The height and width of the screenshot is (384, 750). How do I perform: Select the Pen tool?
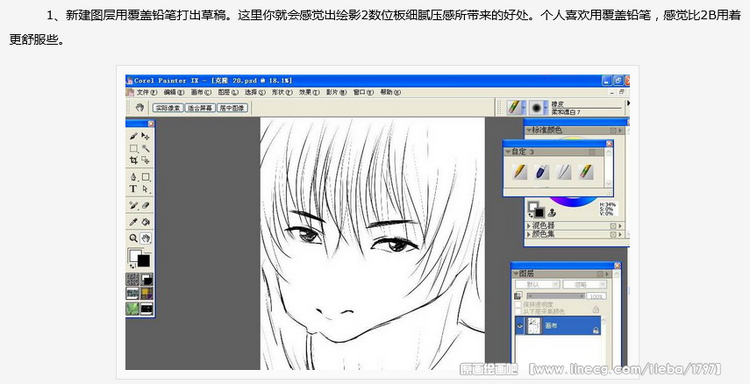133,177
